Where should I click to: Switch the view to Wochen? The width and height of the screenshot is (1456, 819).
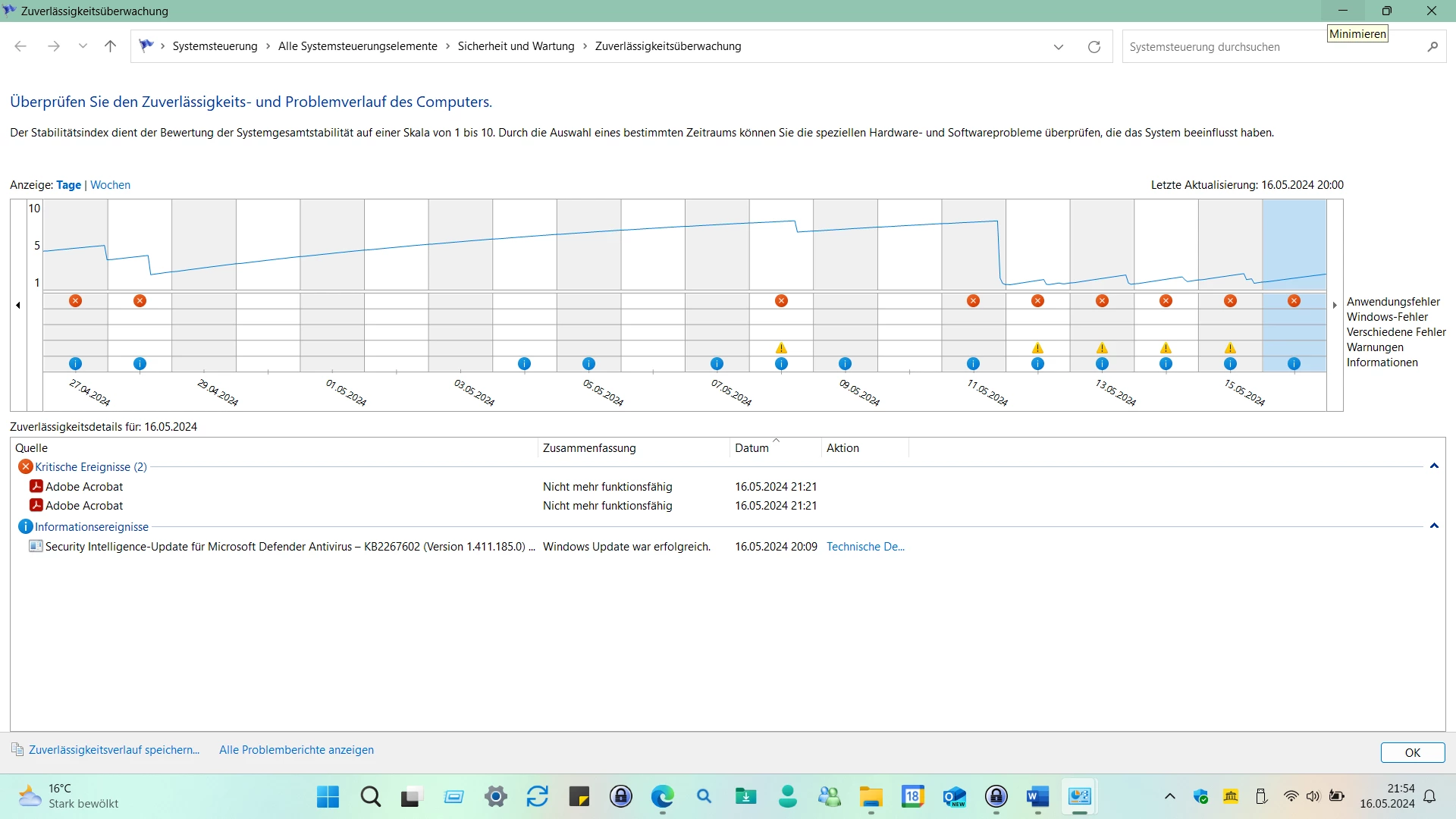click(110, 185)
